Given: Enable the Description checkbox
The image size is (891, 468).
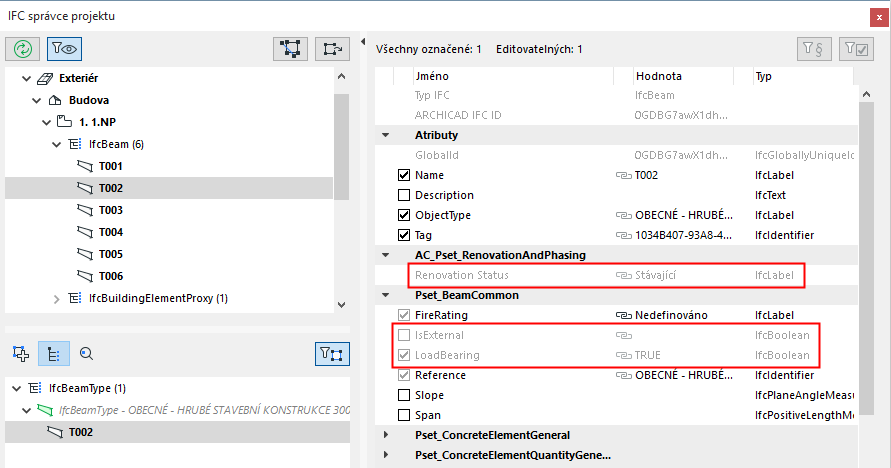Looking at the screenshot, I should click(404, 195).
